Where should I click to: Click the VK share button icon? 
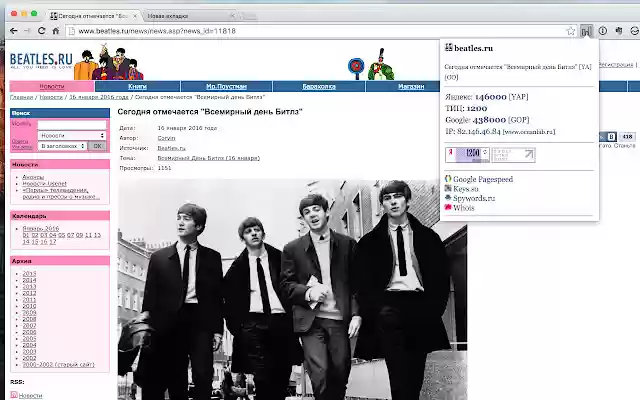coord(611,137)
